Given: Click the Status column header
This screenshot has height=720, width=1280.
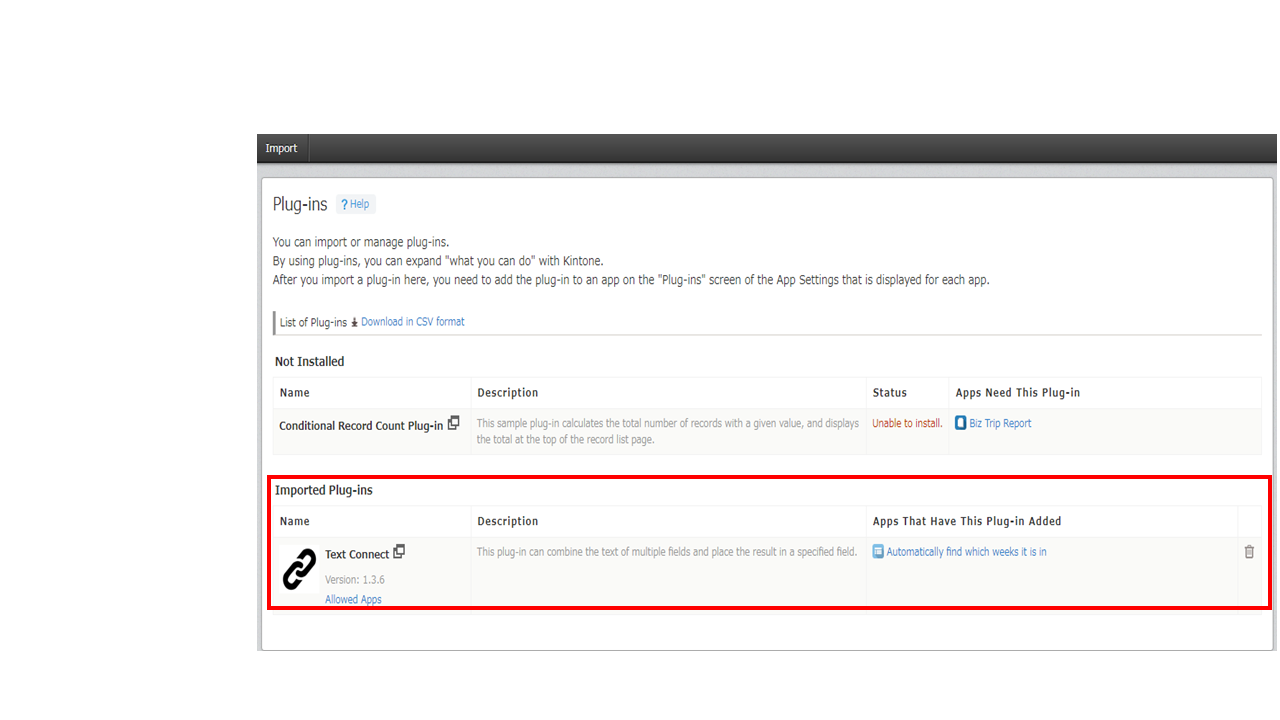Looking at the screenshot, I should [892, 392].
